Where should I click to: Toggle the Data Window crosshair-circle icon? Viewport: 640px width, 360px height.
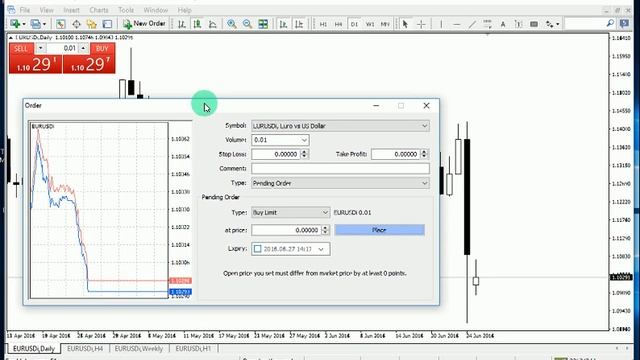76,24
